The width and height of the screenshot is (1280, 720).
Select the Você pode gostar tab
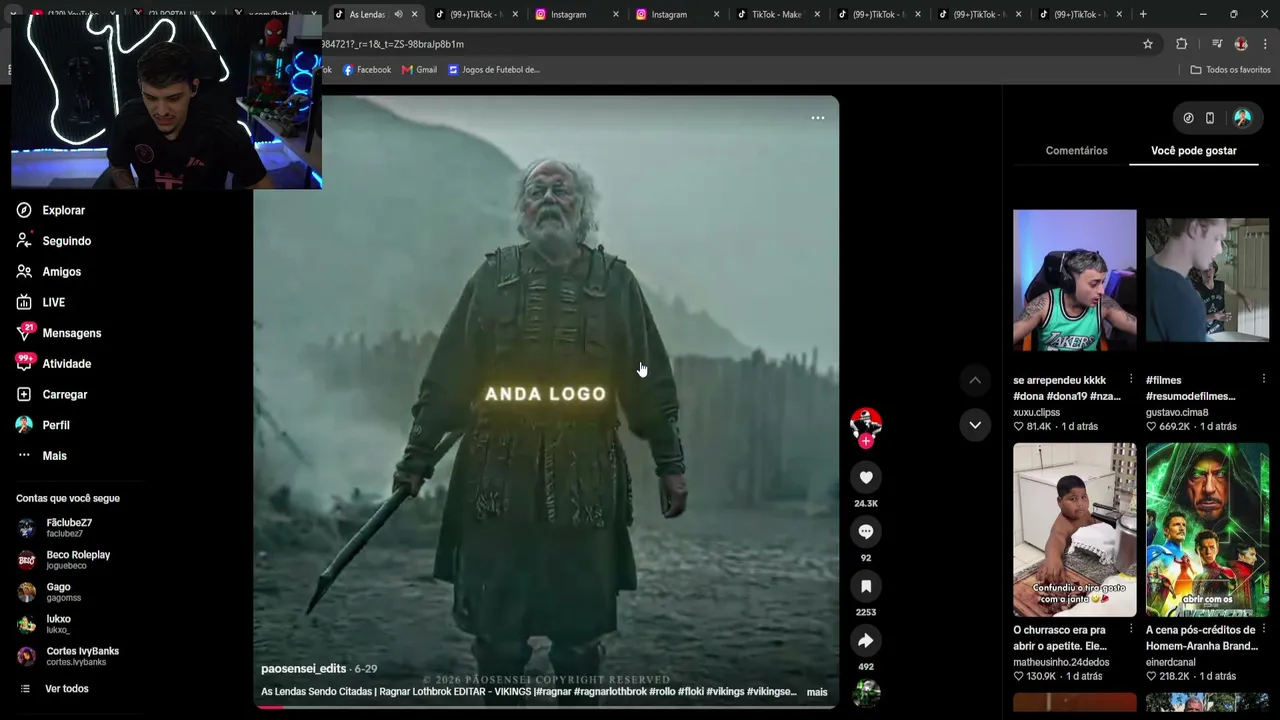coord(1194,151)
